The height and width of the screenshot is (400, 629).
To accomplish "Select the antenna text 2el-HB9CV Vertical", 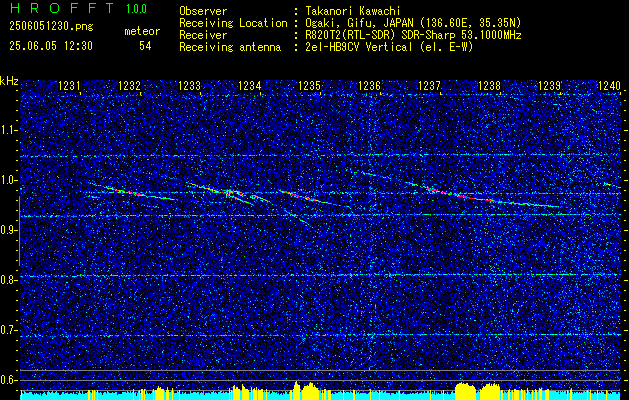I will 359,47.
